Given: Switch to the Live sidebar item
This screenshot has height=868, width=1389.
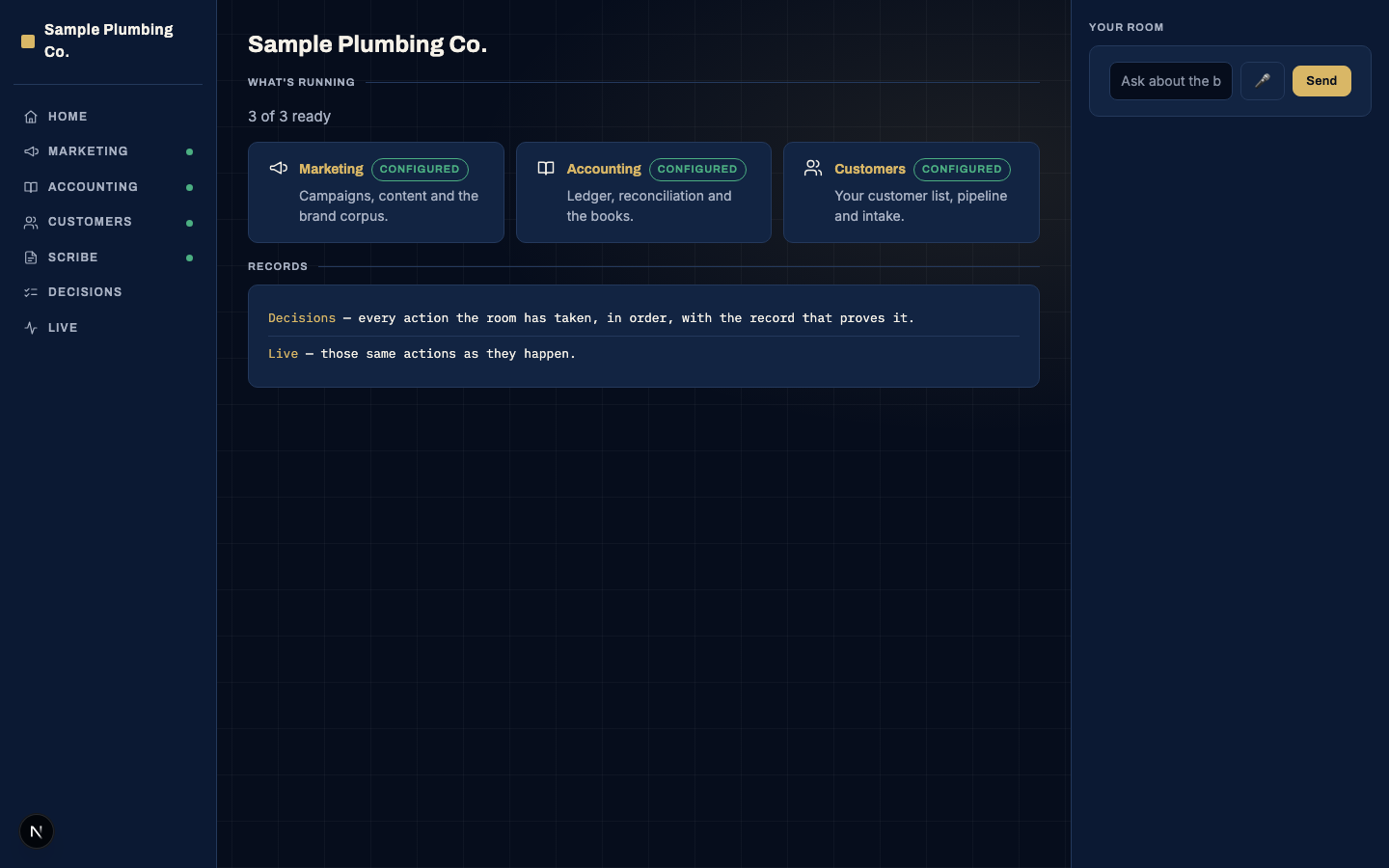Looking at the screenshot, I should [x=108, y=328].
